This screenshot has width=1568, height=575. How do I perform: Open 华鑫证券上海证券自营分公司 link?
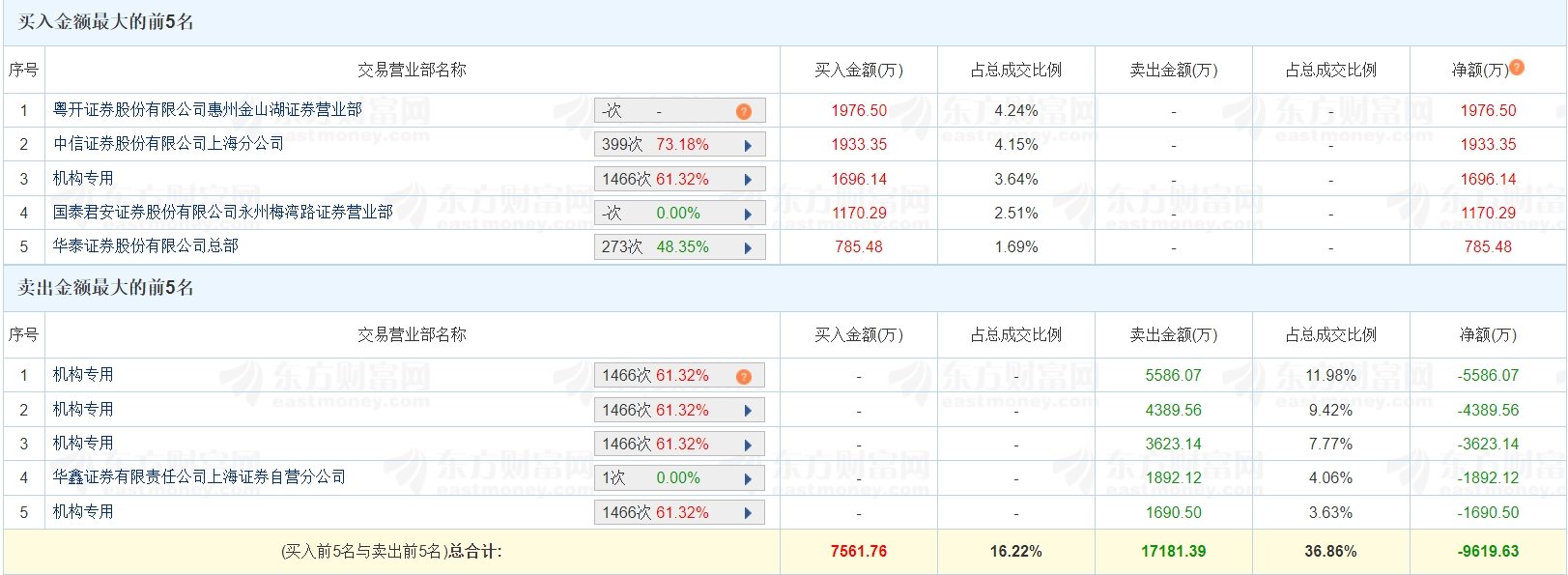200,477
